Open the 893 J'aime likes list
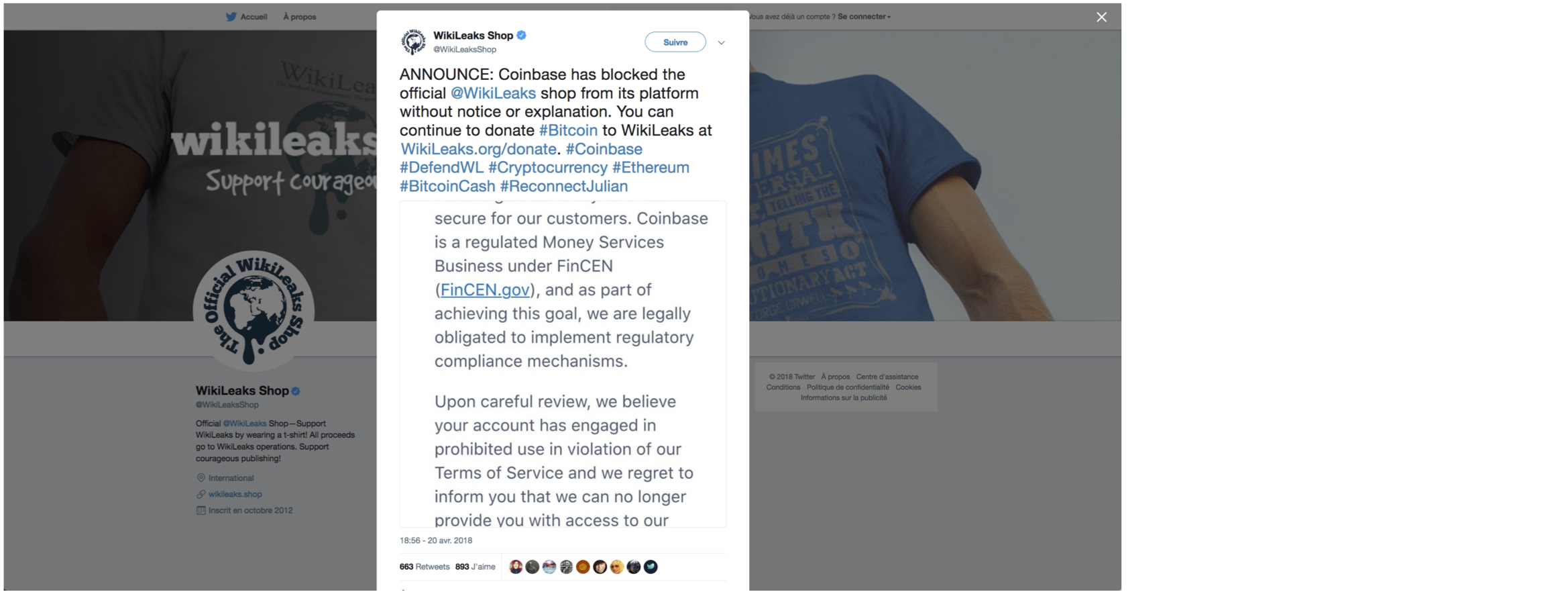The image size is (1568, 592). 475,567
